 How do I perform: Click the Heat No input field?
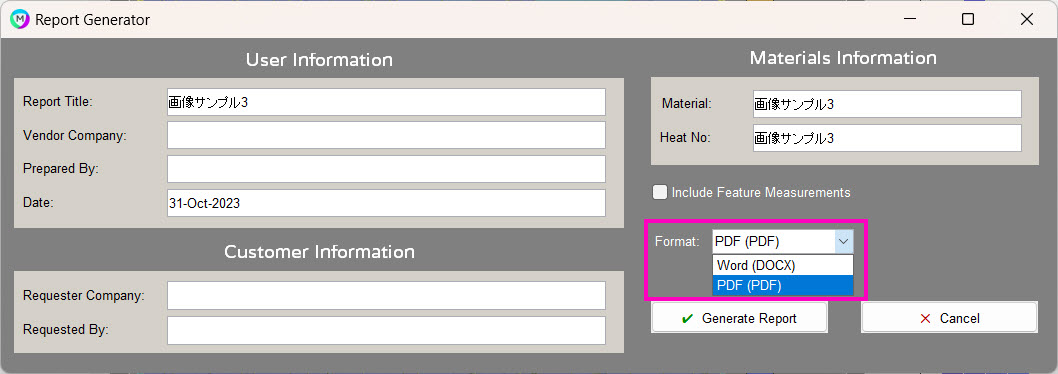(887, 138)
